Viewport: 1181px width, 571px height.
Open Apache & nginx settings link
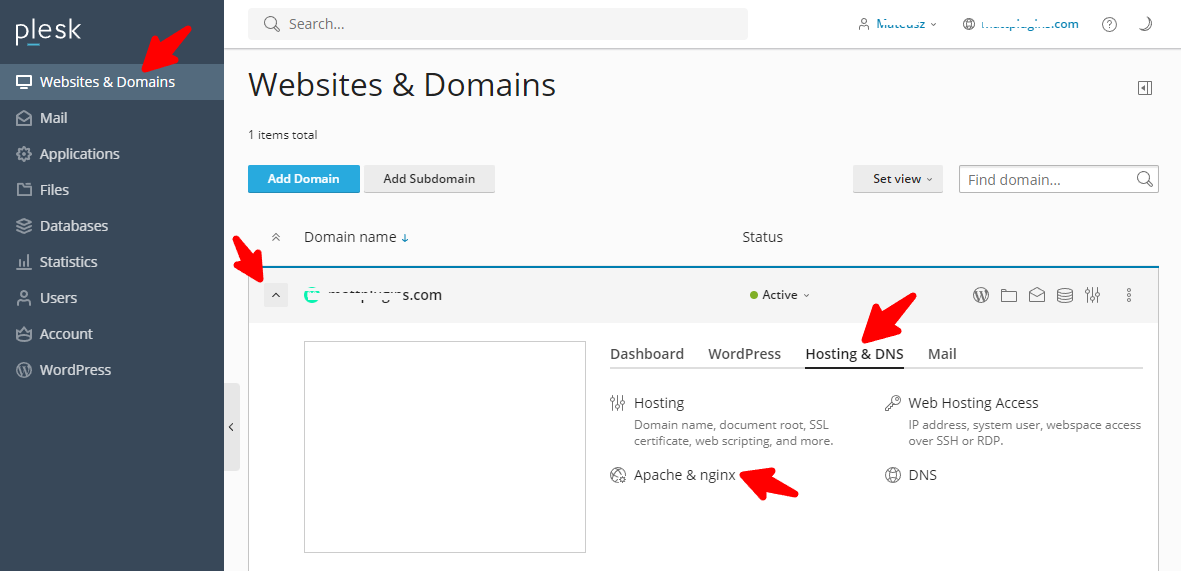(x=685, y=475)
